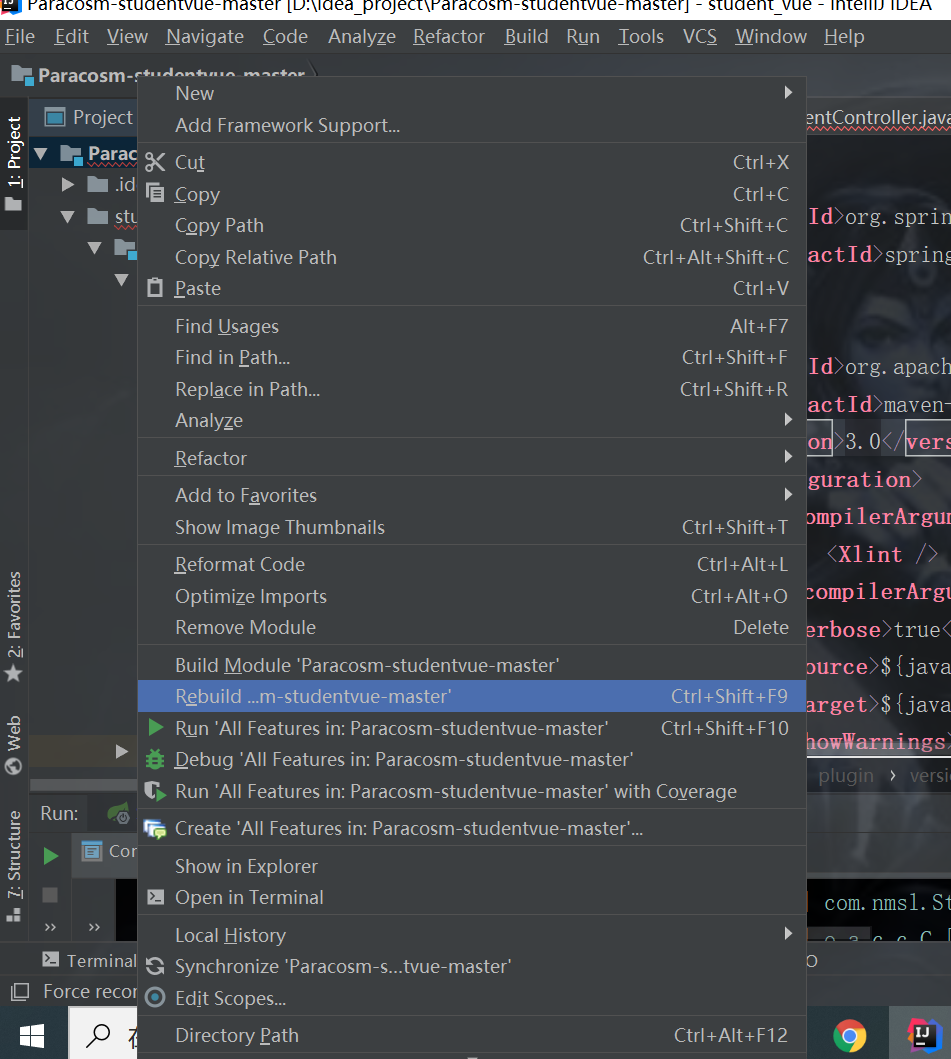Click the Terminal tool window icon
Viewport: 951px width, 1059px height.
51,960
